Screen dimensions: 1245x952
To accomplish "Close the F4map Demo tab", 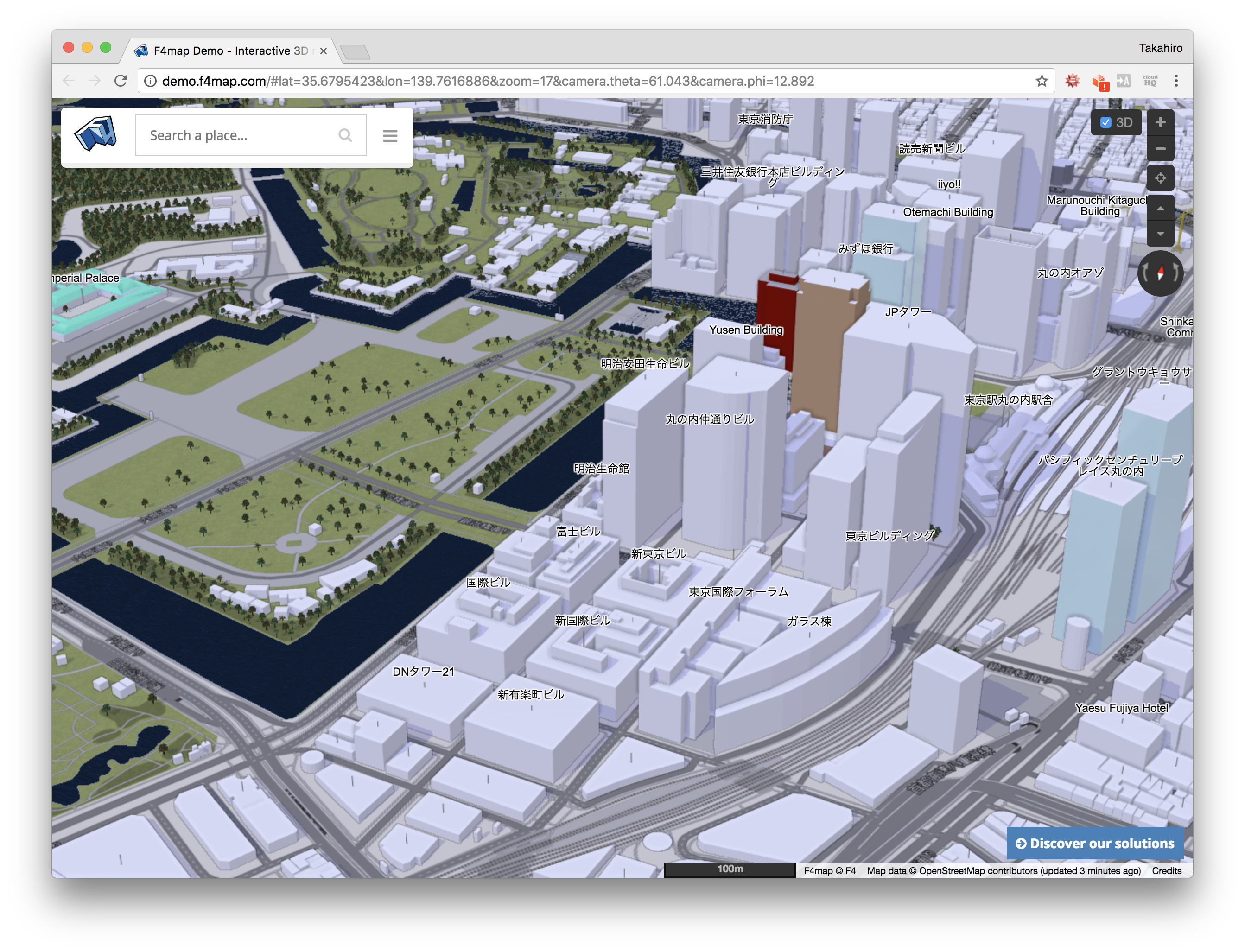I will [x=323, y=51].
